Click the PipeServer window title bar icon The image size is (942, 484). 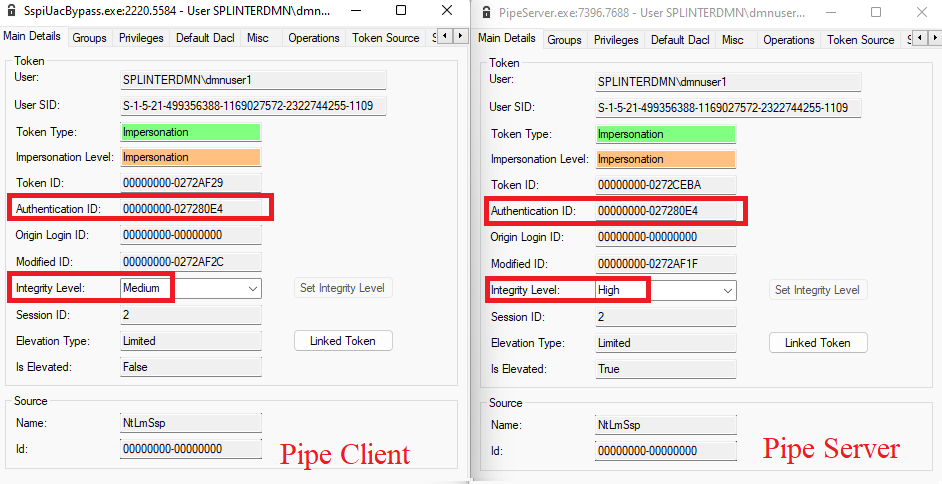point(487,14)
